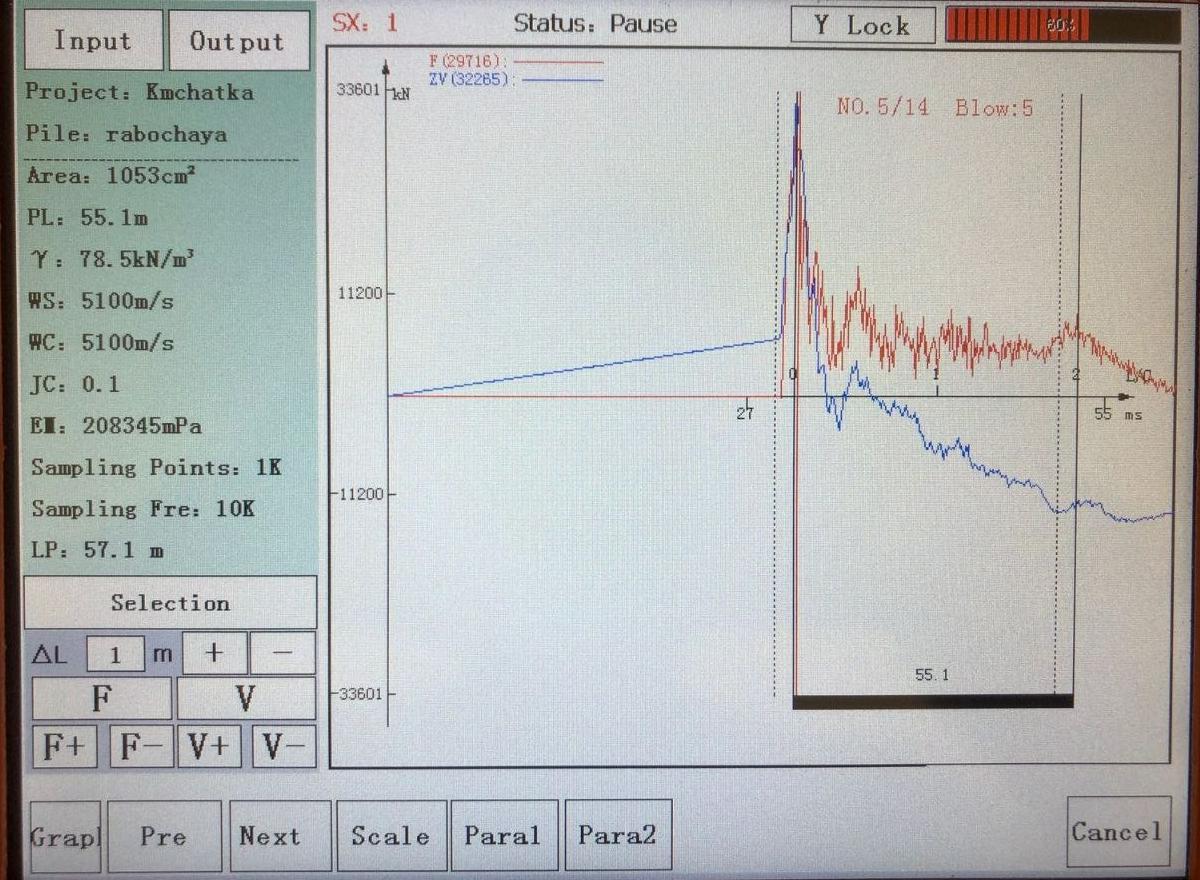Screen dimensions: 1200x880
Task: Open the Scale settings
Action: click(391, 836)
